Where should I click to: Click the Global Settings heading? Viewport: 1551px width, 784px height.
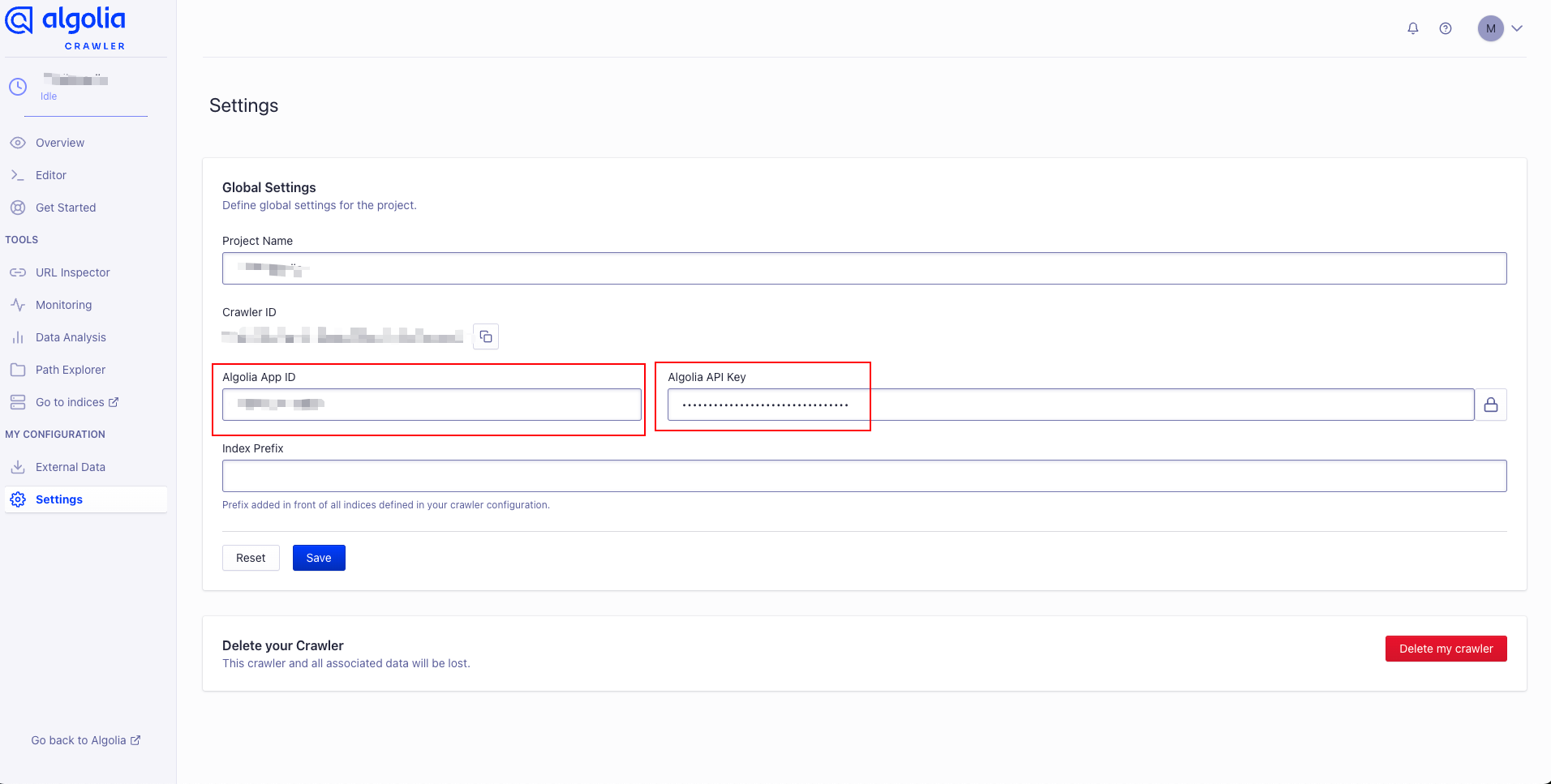[x=269, y=187]
